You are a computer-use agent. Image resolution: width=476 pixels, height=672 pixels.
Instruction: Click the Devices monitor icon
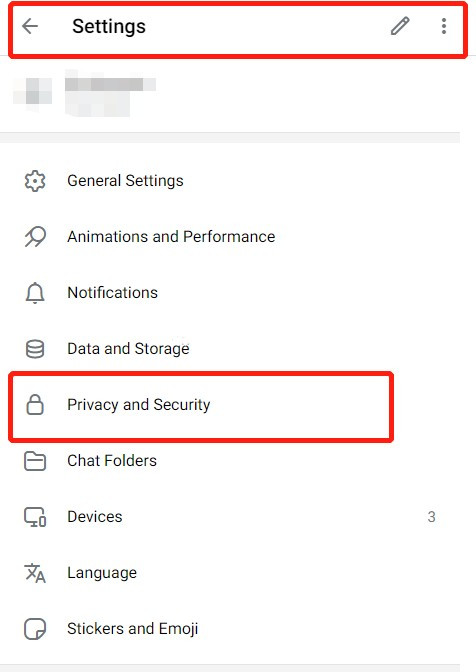35,517
